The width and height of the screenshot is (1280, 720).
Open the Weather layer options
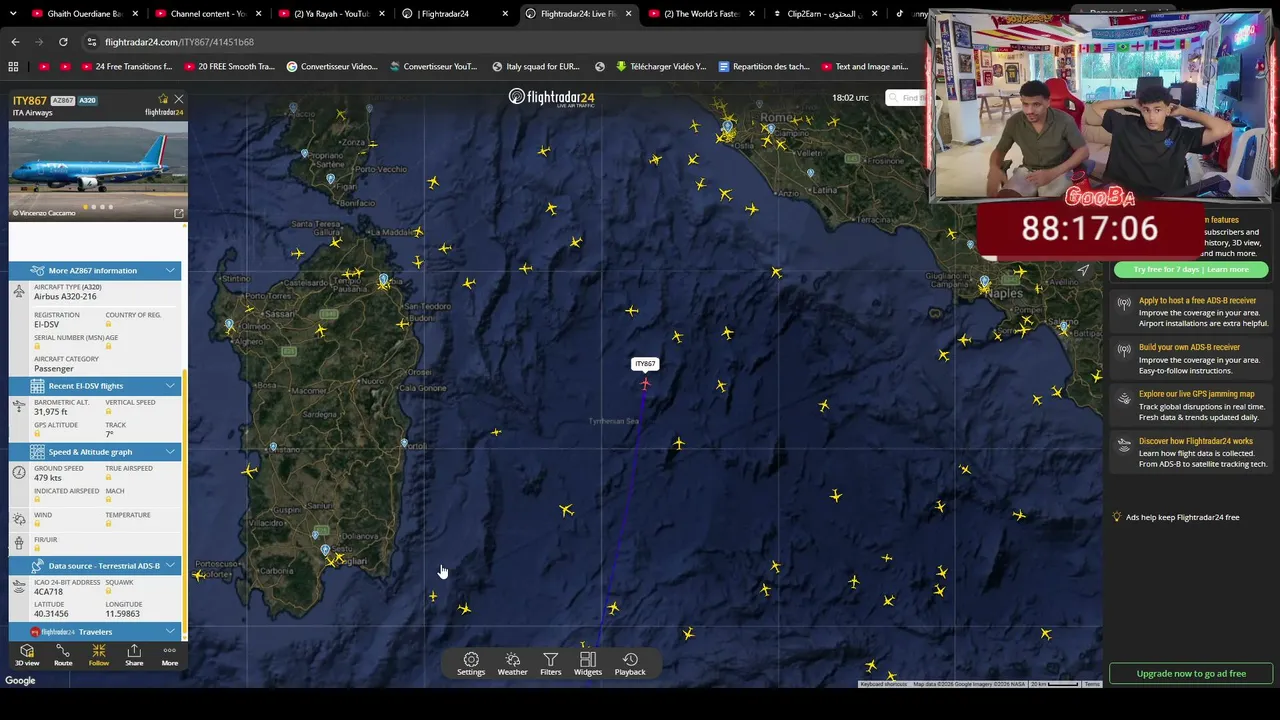(512, 664)
